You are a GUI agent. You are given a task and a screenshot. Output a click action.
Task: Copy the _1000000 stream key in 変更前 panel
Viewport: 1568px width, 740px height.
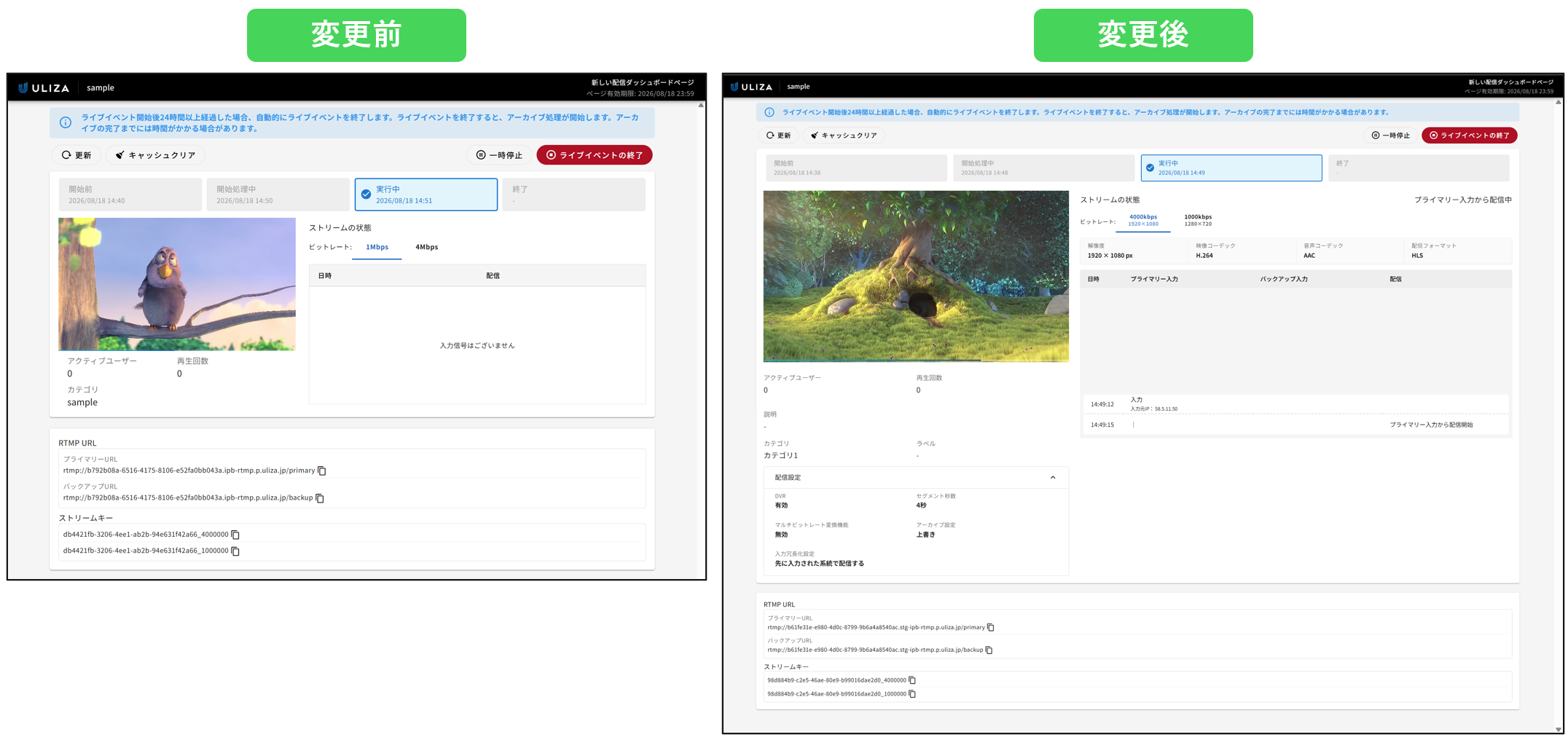click(x=235, y=551)
